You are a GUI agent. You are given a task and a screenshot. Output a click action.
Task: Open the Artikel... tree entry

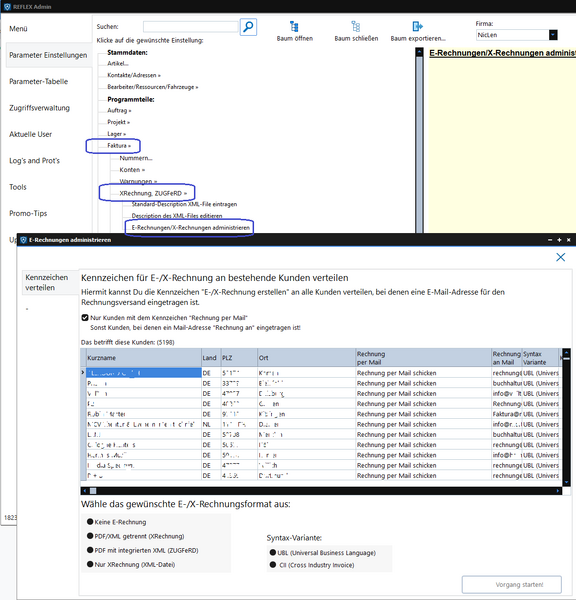point(118,64)
